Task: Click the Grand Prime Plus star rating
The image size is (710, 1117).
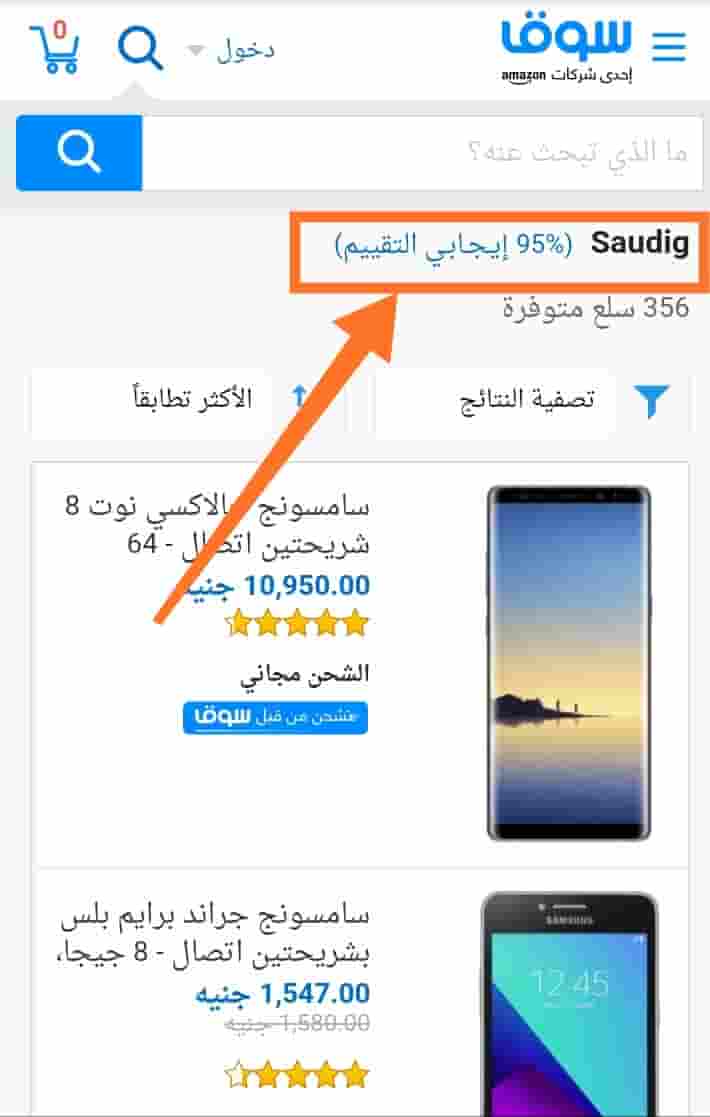Action: point(297,1075)
